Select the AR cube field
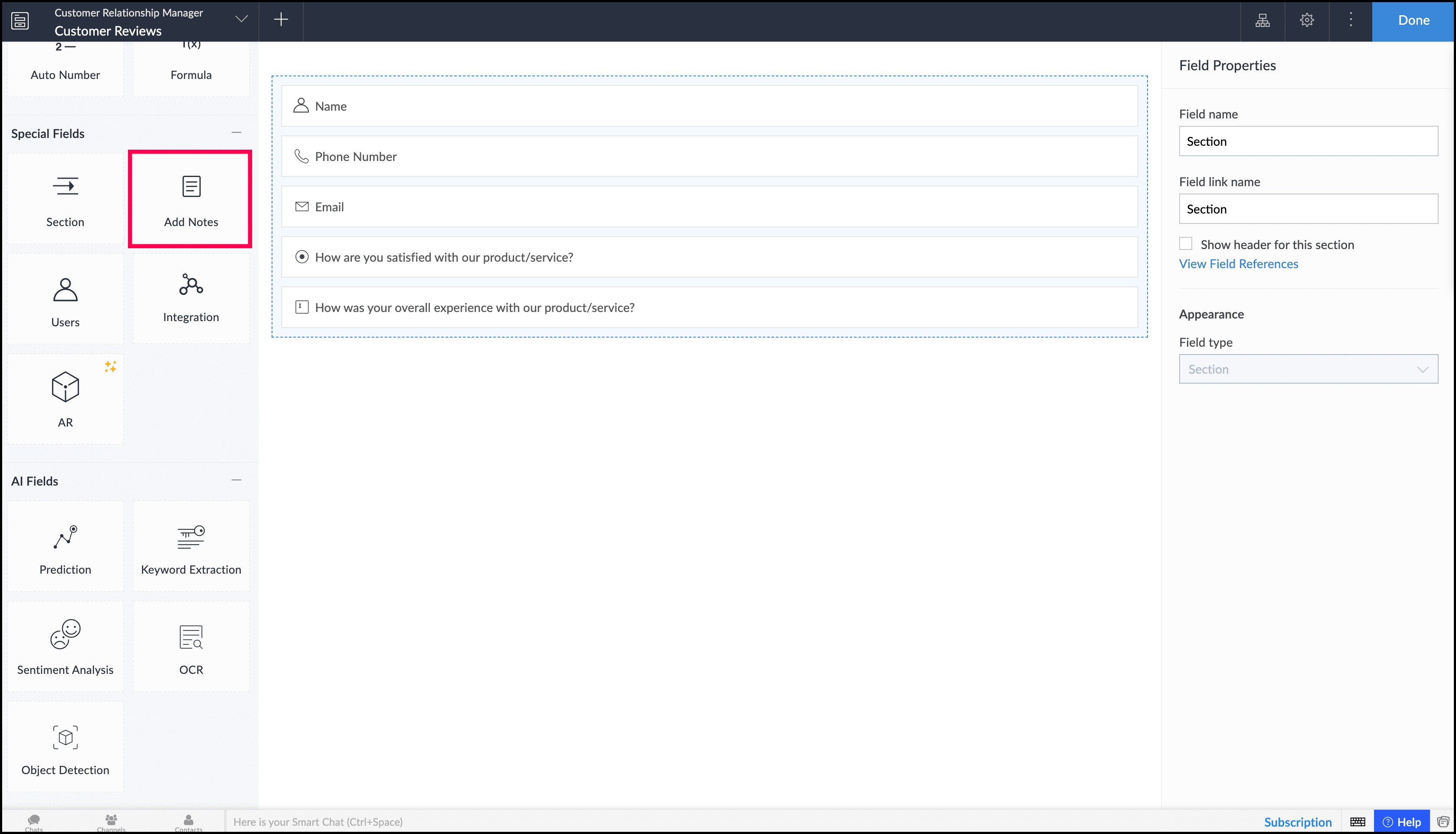1456x834 pixels. tap(65, 398)
